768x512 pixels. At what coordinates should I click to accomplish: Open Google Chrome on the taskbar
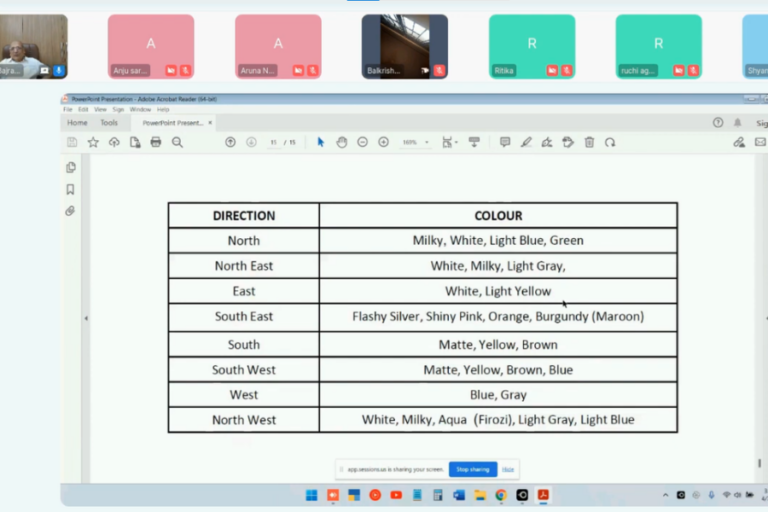(x=501, y=495)
